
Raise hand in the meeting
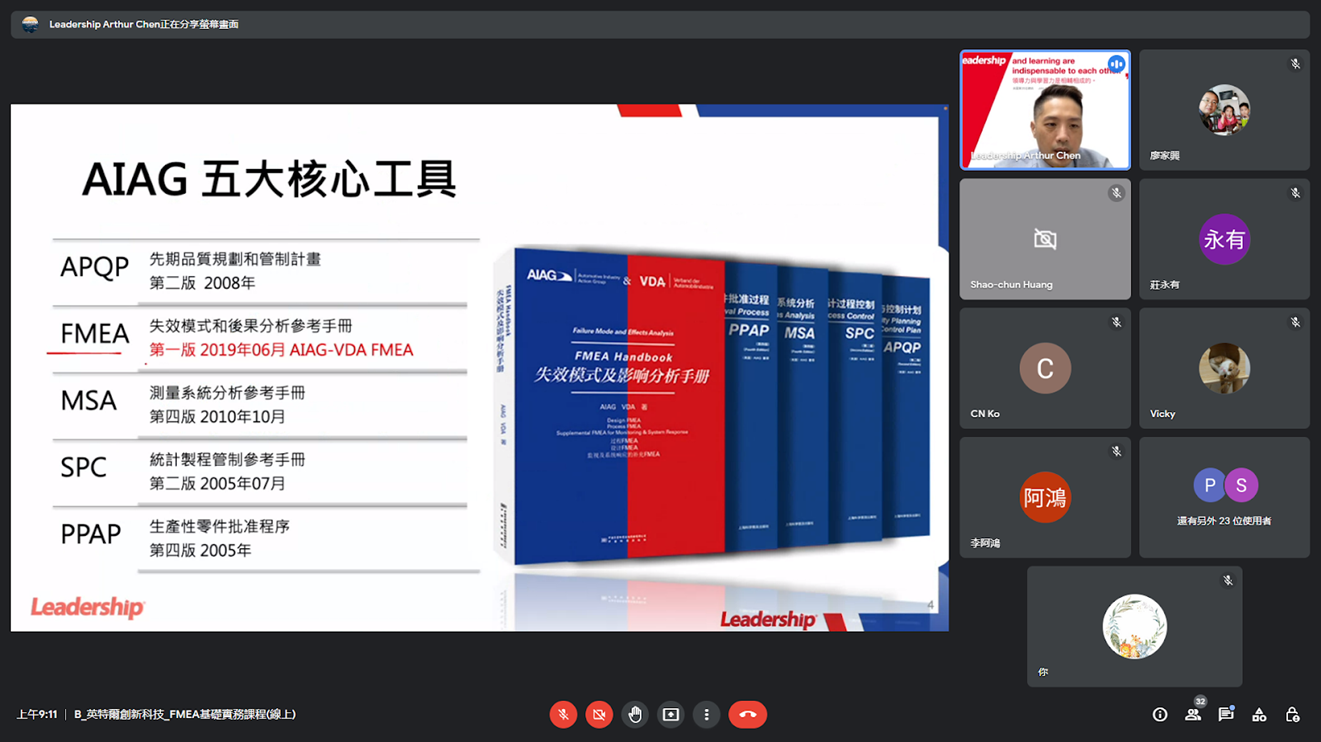click(x=635, y=714)
